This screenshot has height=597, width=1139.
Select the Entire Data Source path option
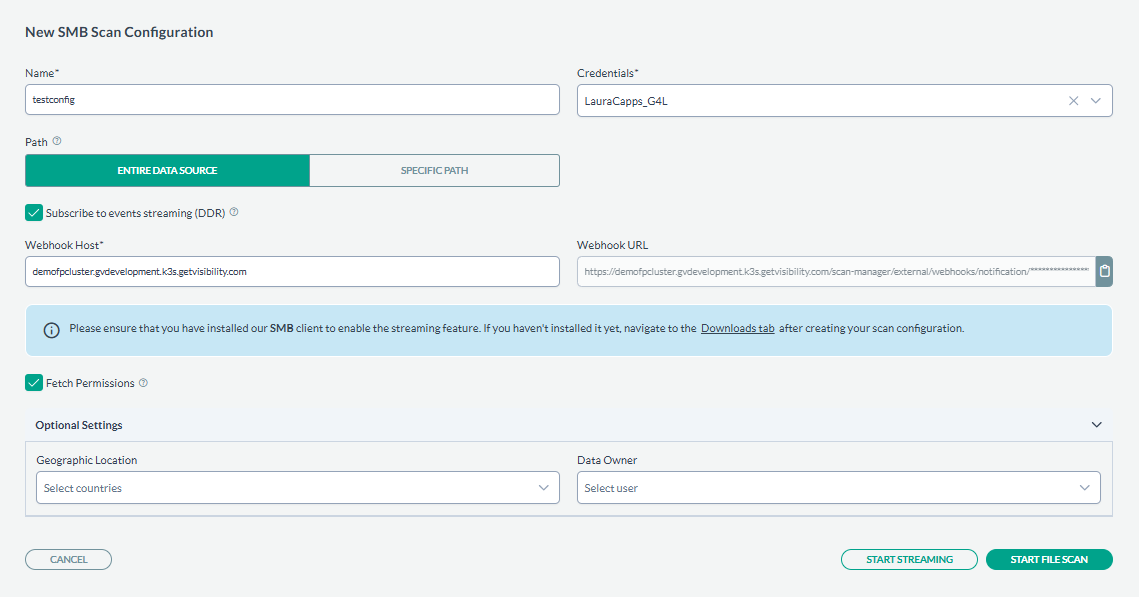point(167,170)
